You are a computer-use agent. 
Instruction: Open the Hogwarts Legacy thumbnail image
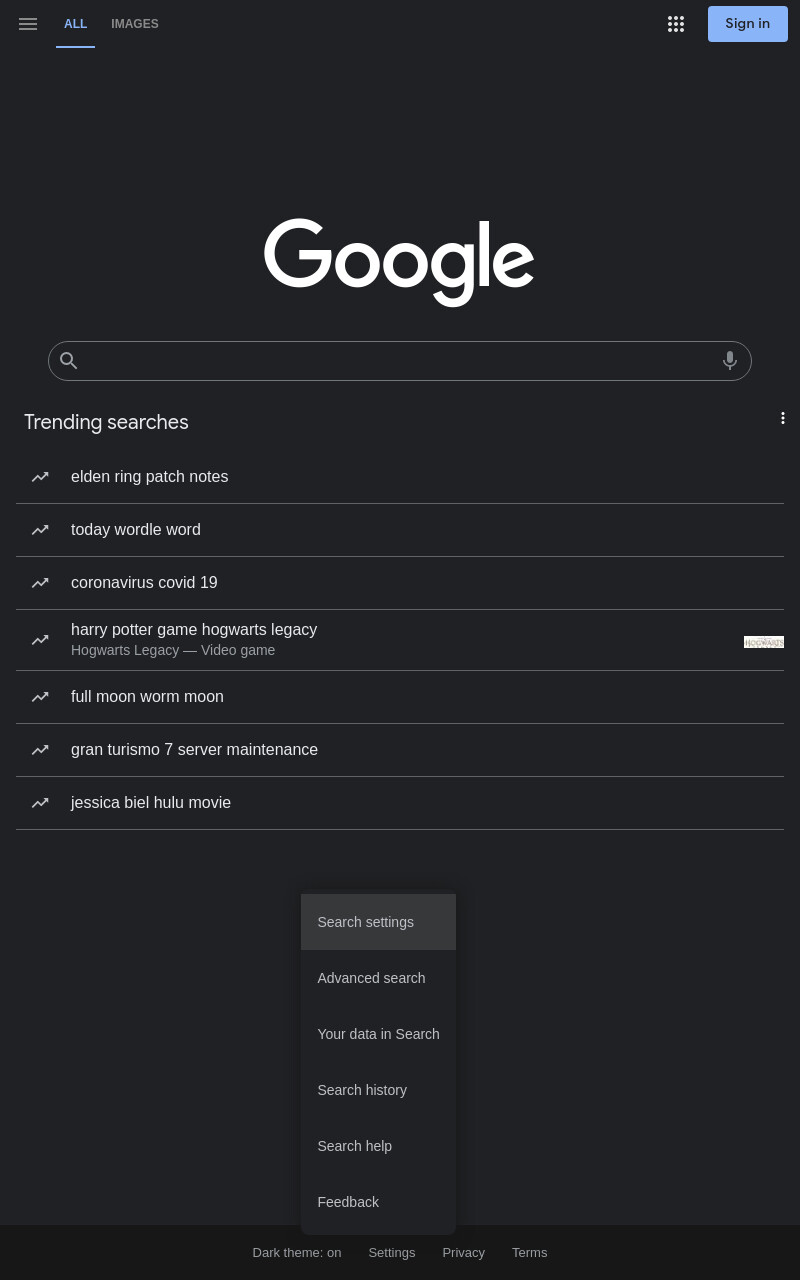pyautogui.click(x=764, y=642)
